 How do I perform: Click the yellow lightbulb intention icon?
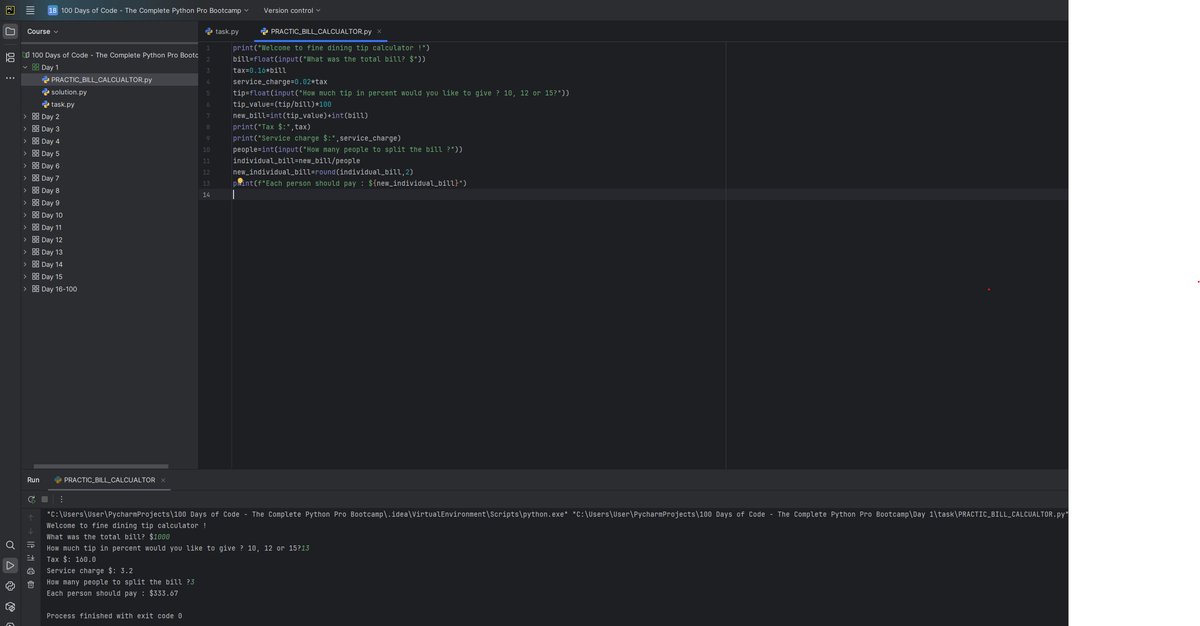pyautogui.click(x=240, y=181)
